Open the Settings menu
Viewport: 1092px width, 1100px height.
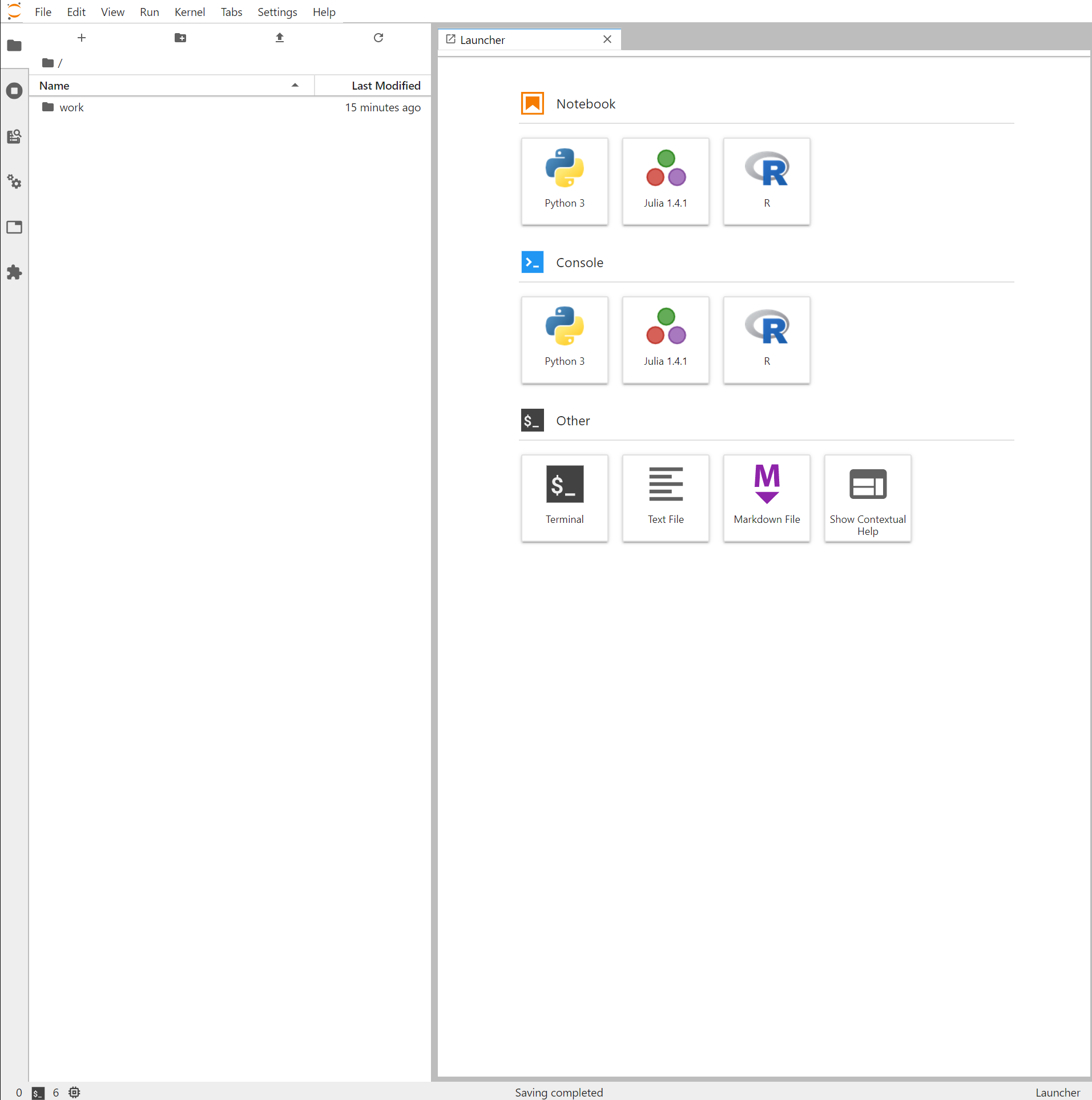coord(277,12)
